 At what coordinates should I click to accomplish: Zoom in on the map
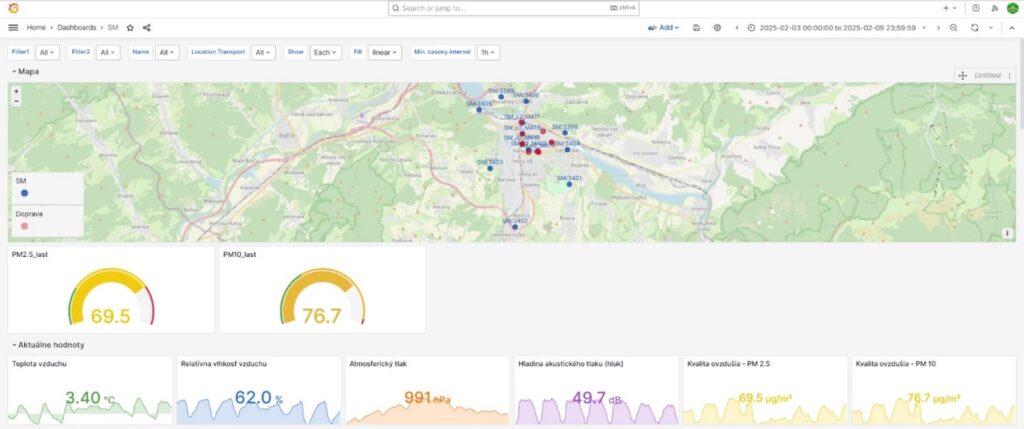(16, 91)
